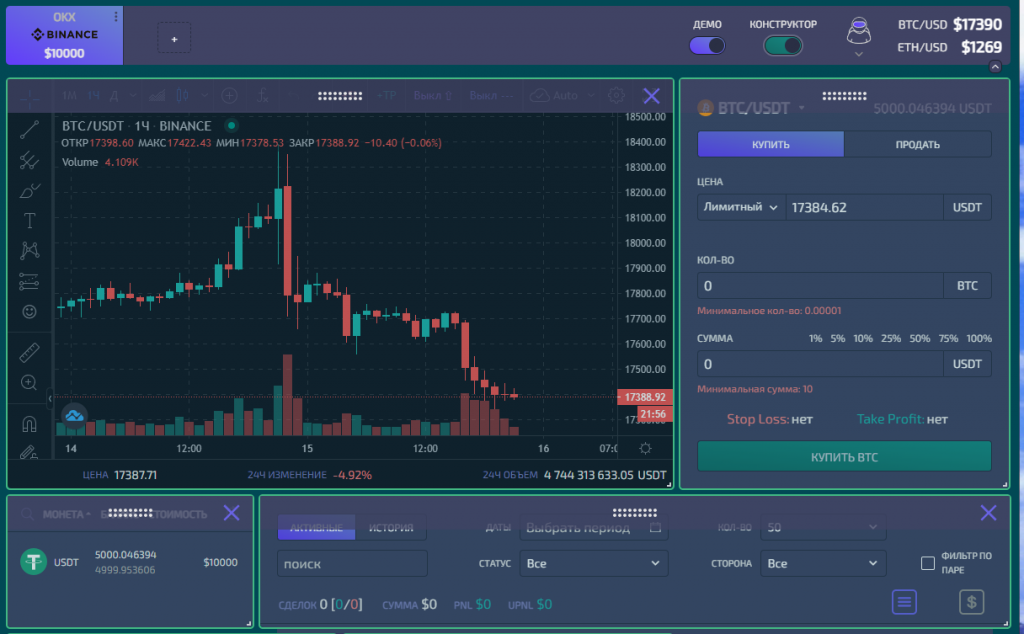This screenshot has height=634, width=1024.
Task: Expand the timeframe interval chevron
Action: click(x=133, y=96)
